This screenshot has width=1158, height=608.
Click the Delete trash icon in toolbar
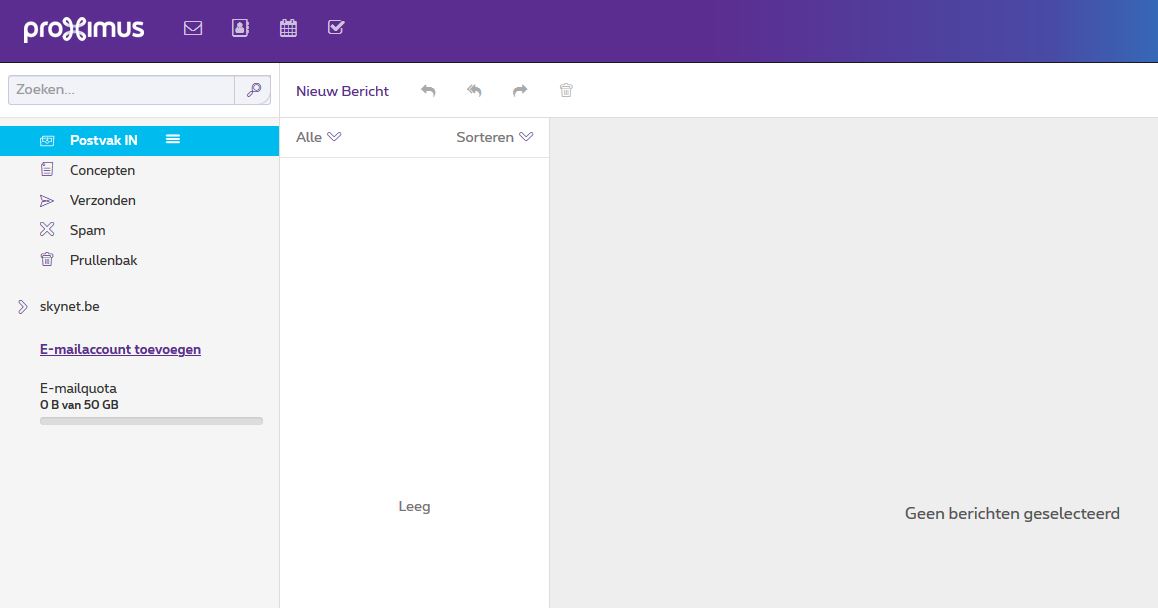point(566,91)
